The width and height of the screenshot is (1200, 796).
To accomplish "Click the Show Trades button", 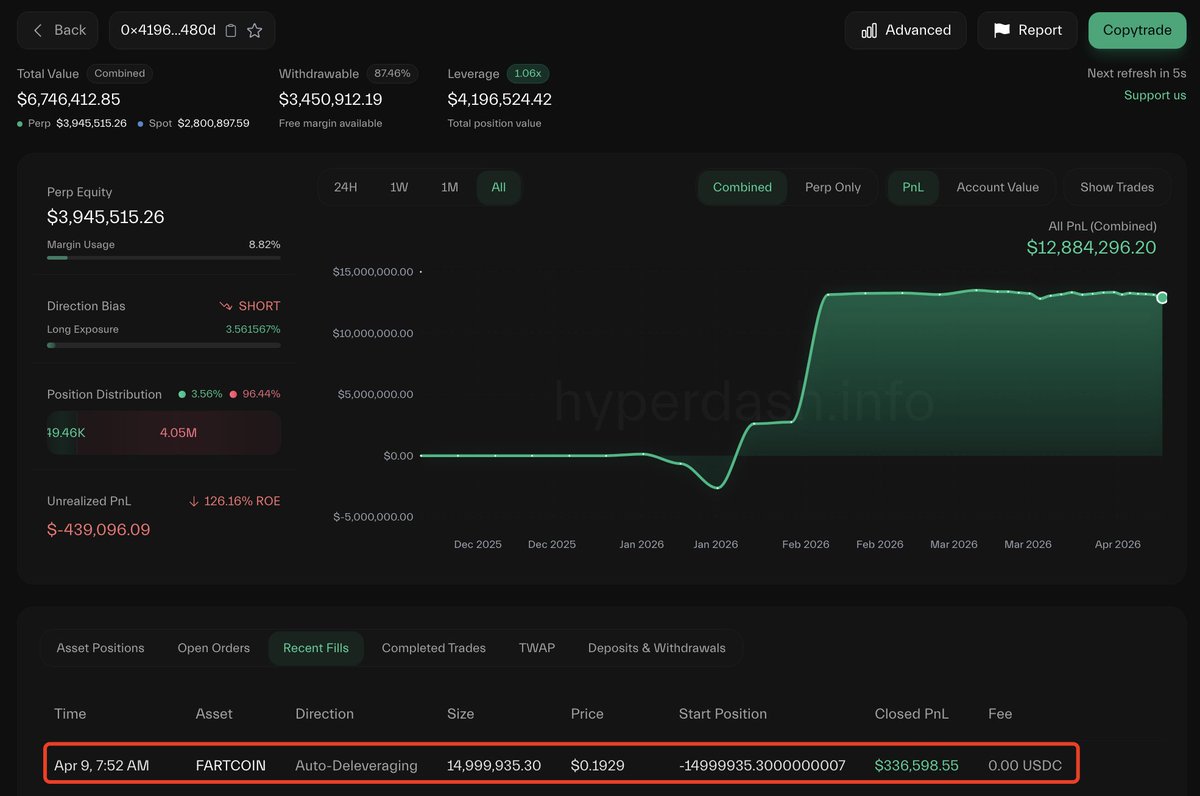I will pos(1116,187).
